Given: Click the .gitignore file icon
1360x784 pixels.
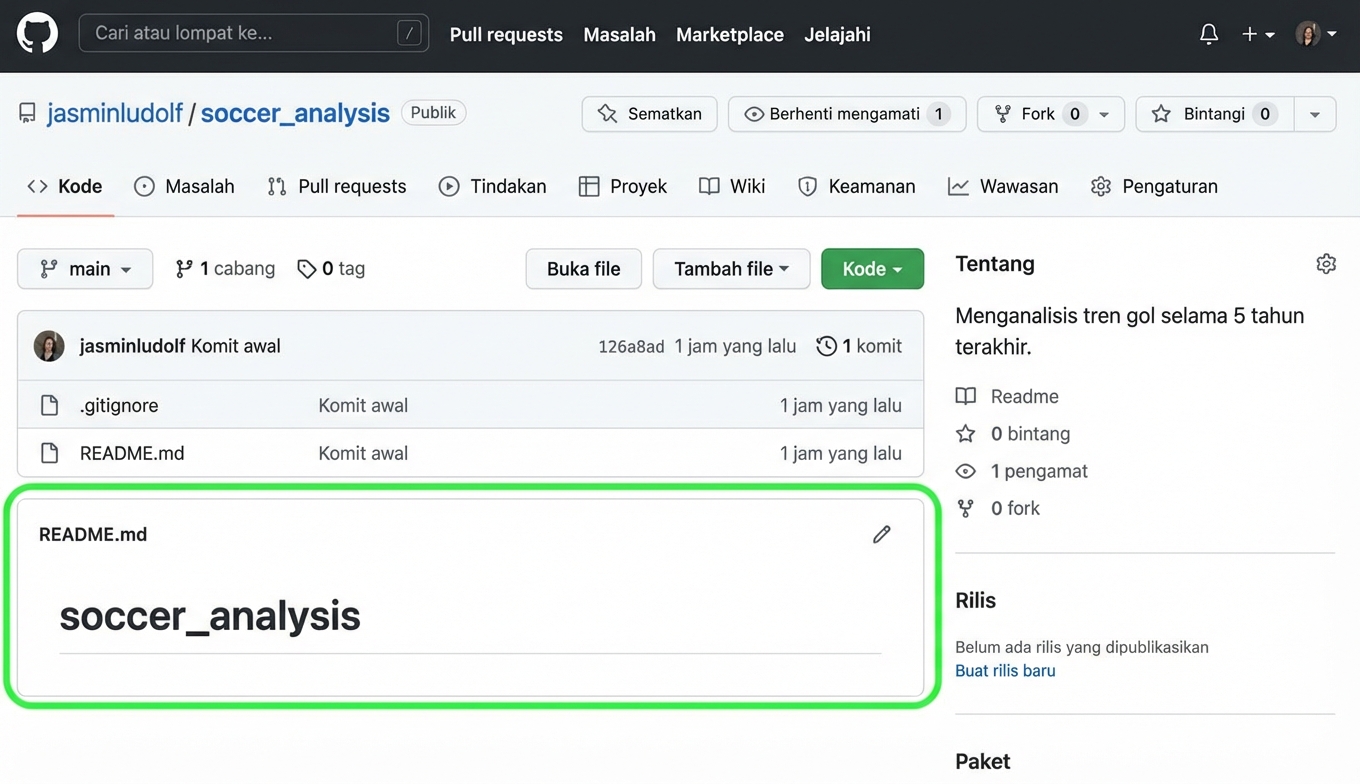Looking at the screenshot, I should tap(49, 405).
